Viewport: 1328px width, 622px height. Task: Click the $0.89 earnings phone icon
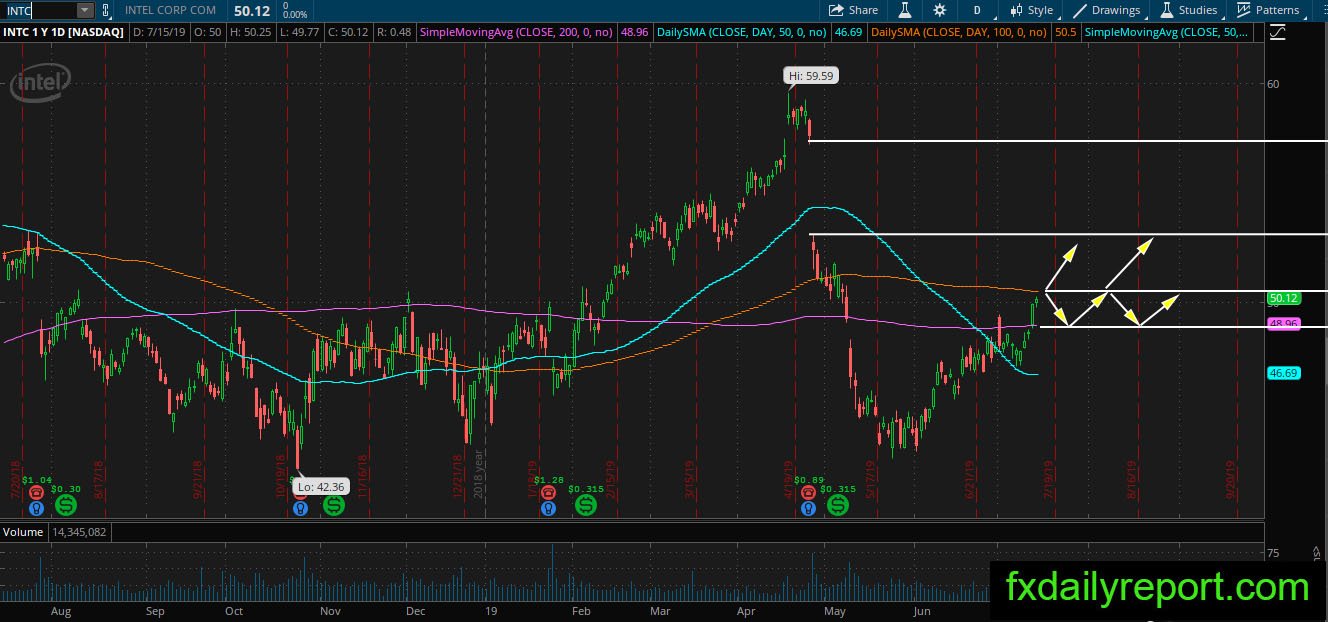click(x=808, y=492)
